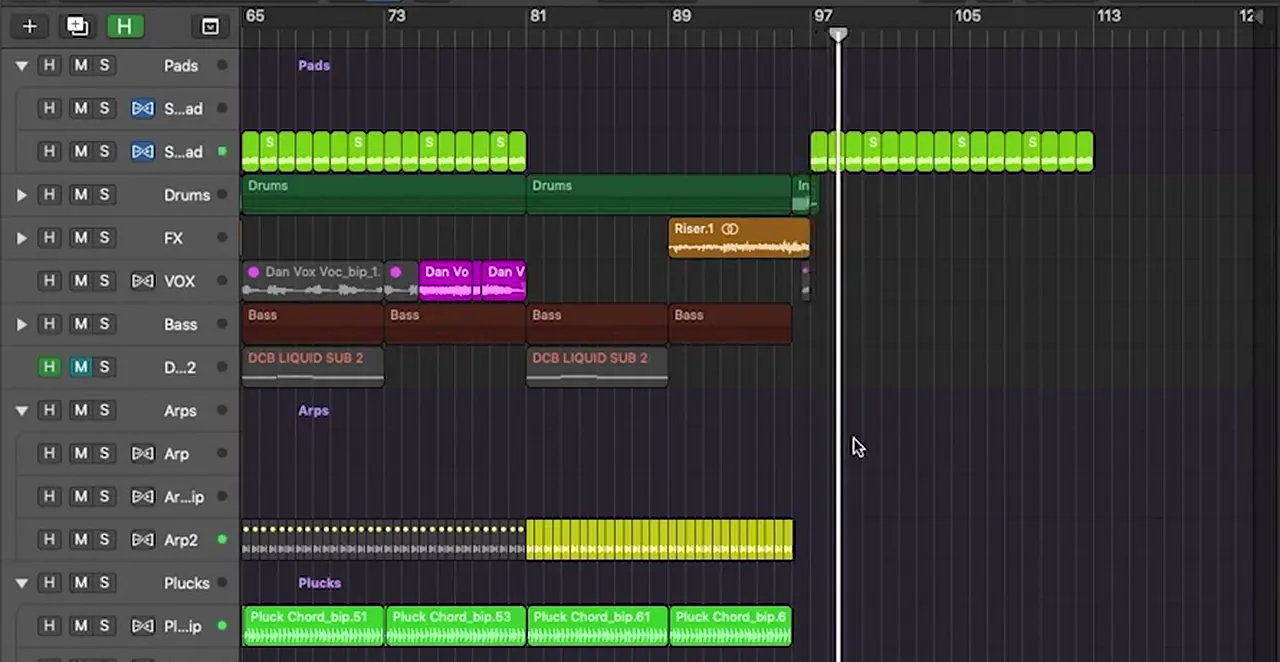
Task: Solo the Pl...ip track
Action: (104, 626)
